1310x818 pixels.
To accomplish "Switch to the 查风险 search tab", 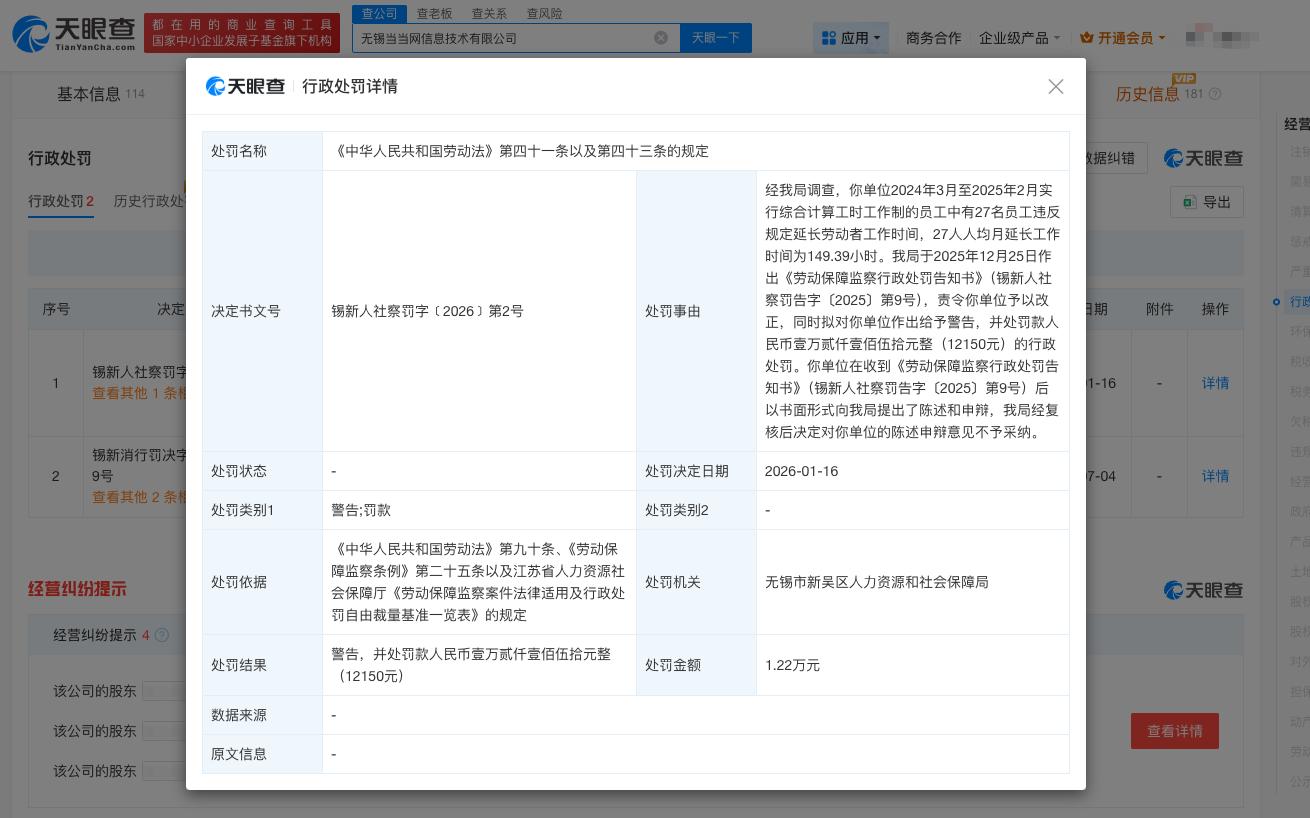I will (544, 13).
